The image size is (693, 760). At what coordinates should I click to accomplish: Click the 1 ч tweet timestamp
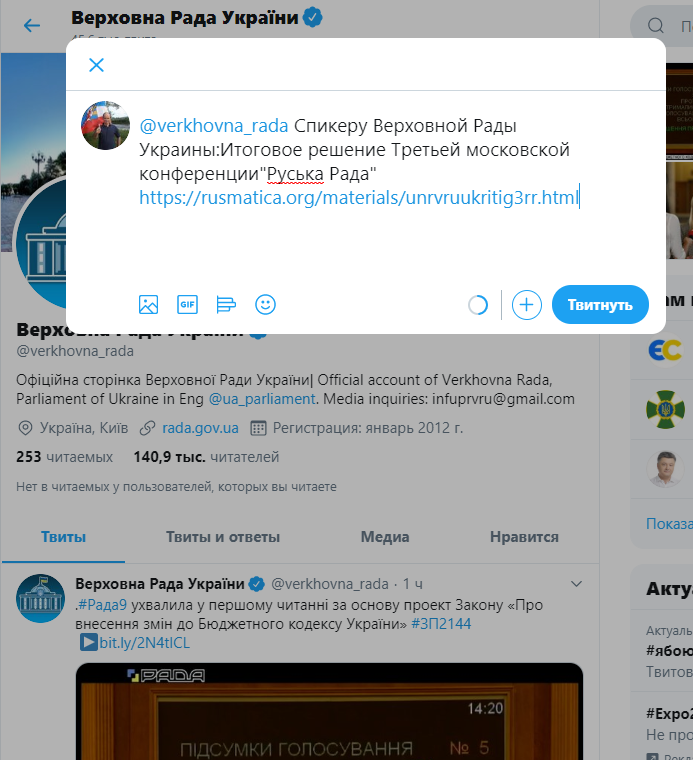coord(412,584)
